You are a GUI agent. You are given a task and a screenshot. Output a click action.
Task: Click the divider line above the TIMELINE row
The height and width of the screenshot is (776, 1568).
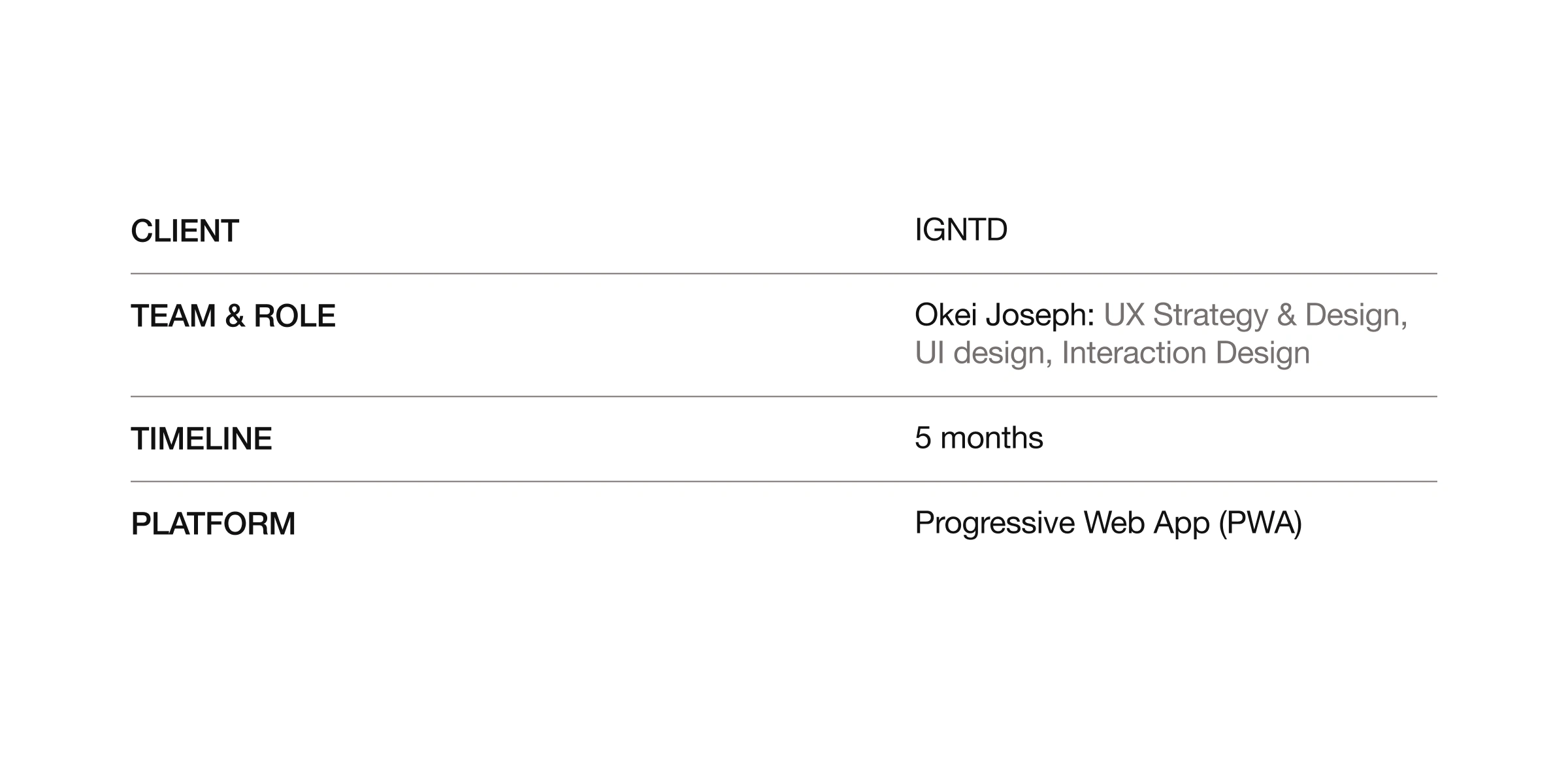784,396
